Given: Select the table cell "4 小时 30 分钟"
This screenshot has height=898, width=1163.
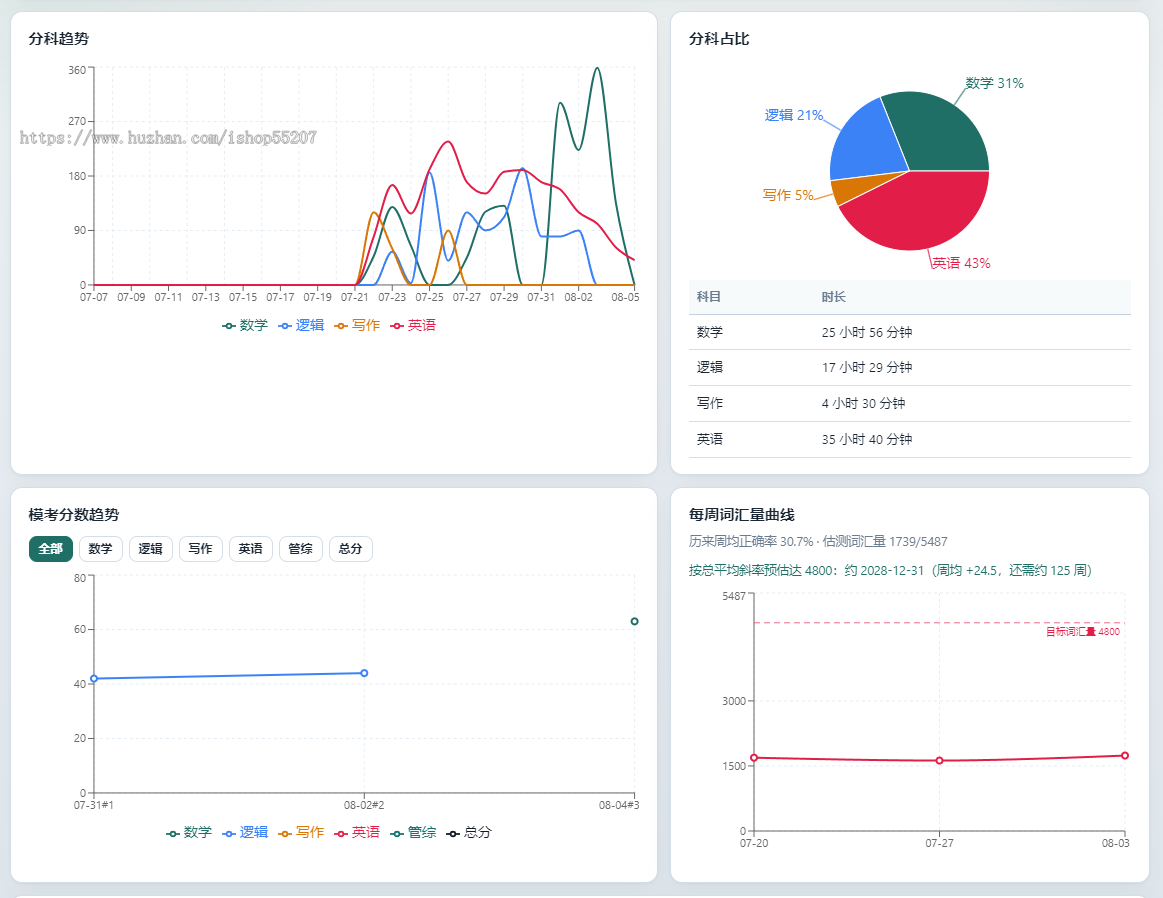Looking at the screenshot, I should coord(863,403).
